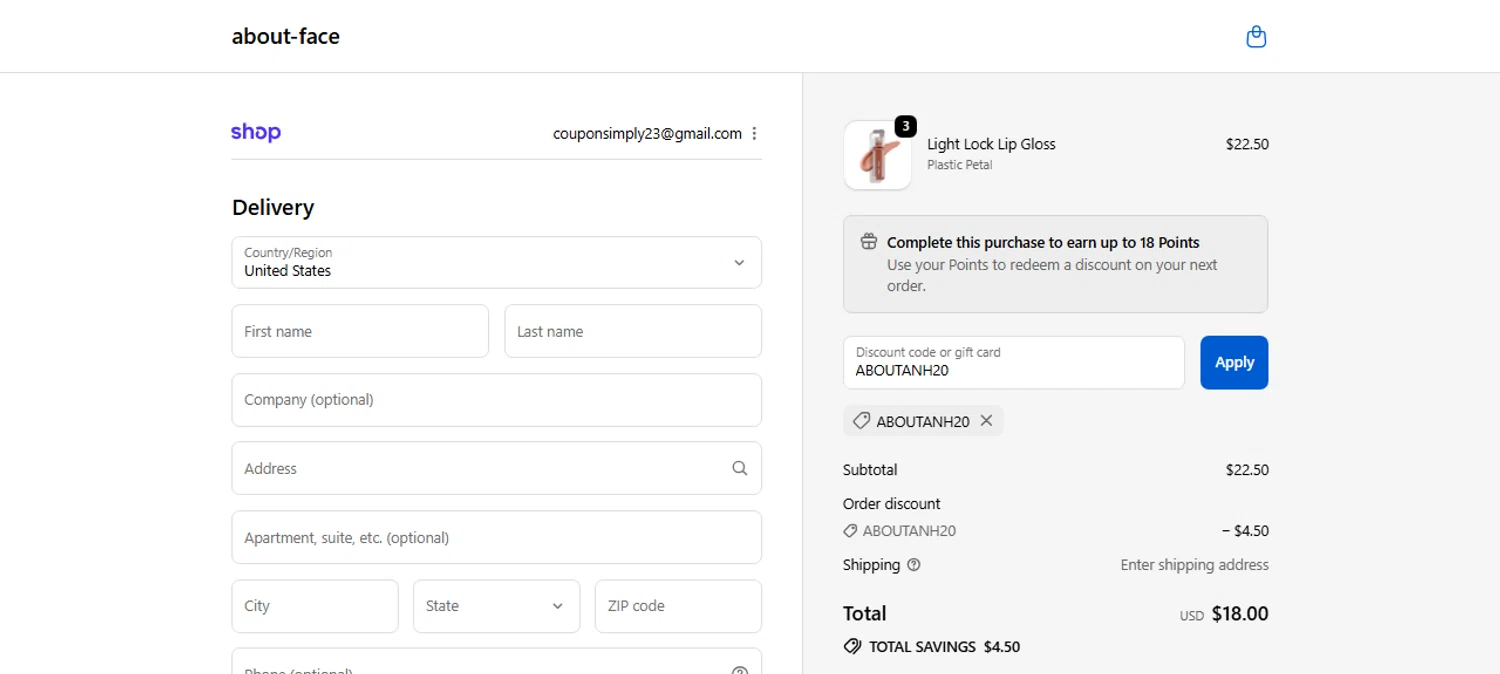
Task: Click the Order discount label
Action: [x=892, y=504]
